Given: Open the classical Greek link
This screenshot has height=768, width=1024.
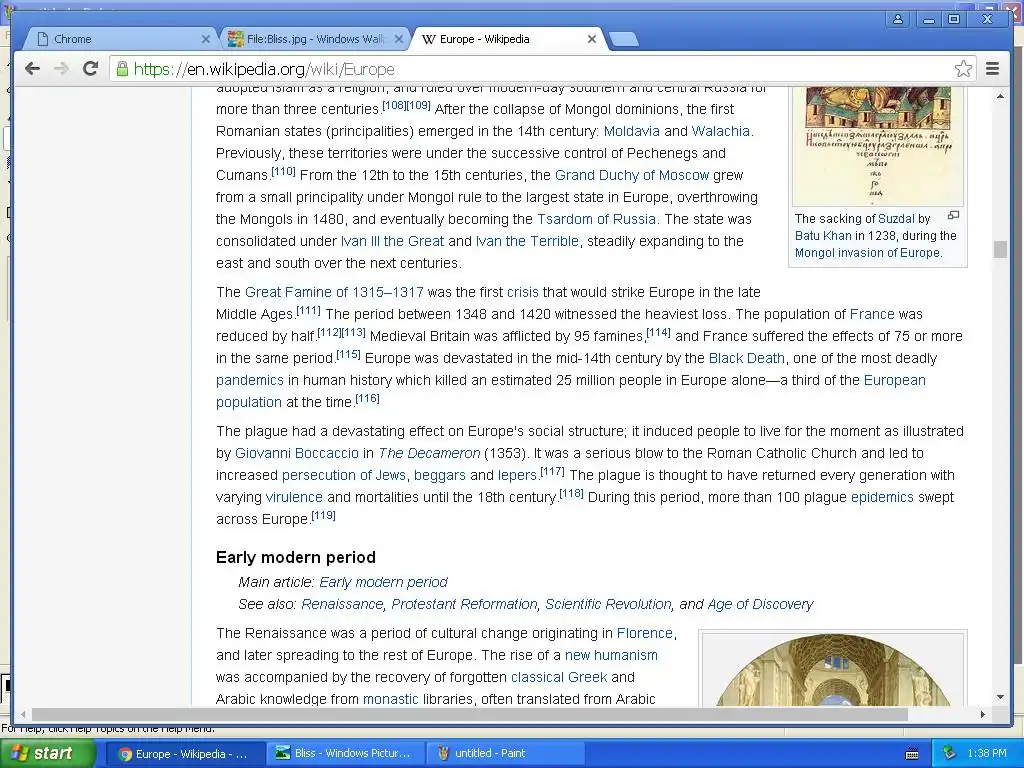Looking at the screenshot, I should (559, 678).
